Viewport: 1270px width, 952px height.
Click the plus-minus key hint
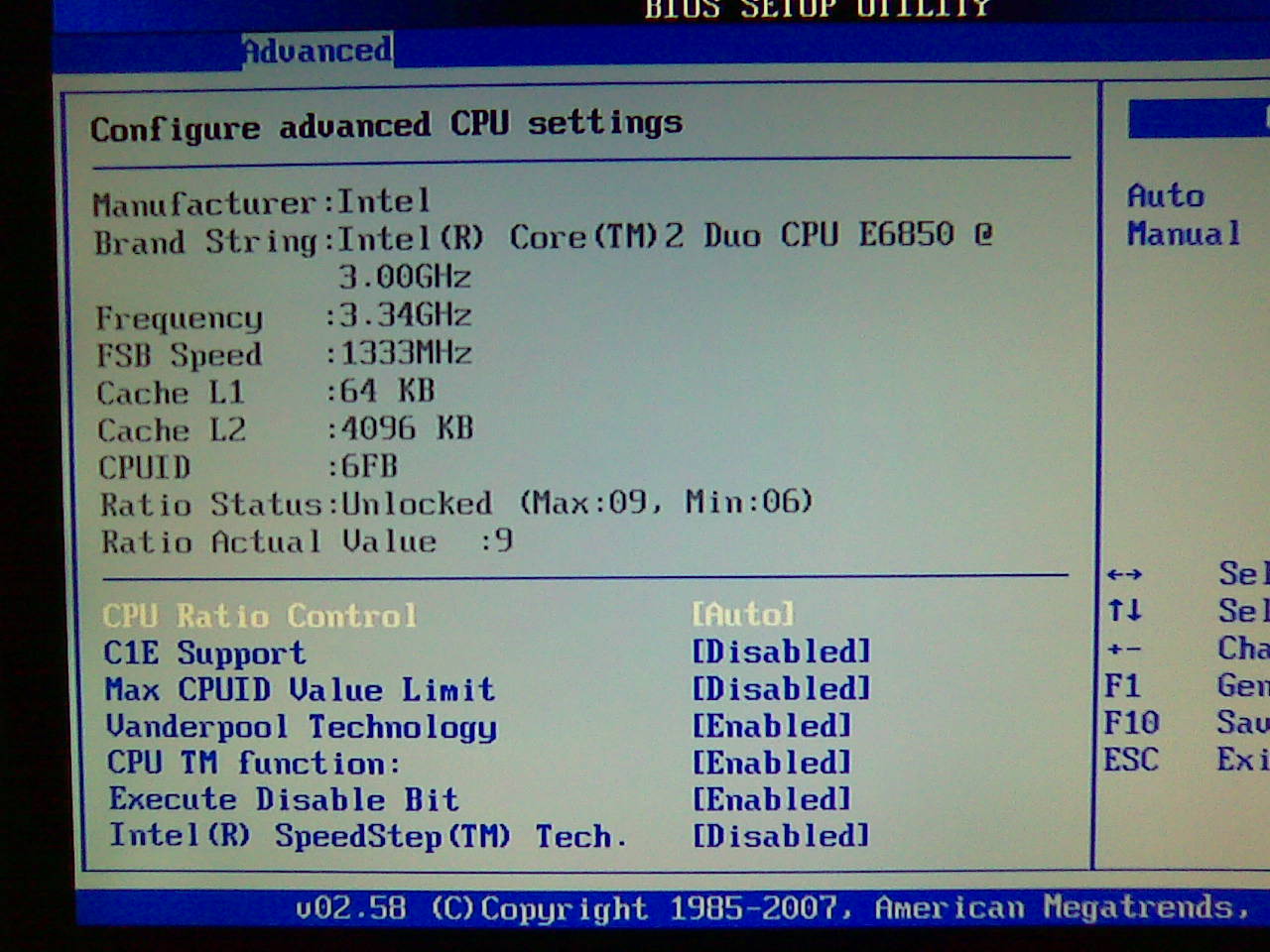1124,650
